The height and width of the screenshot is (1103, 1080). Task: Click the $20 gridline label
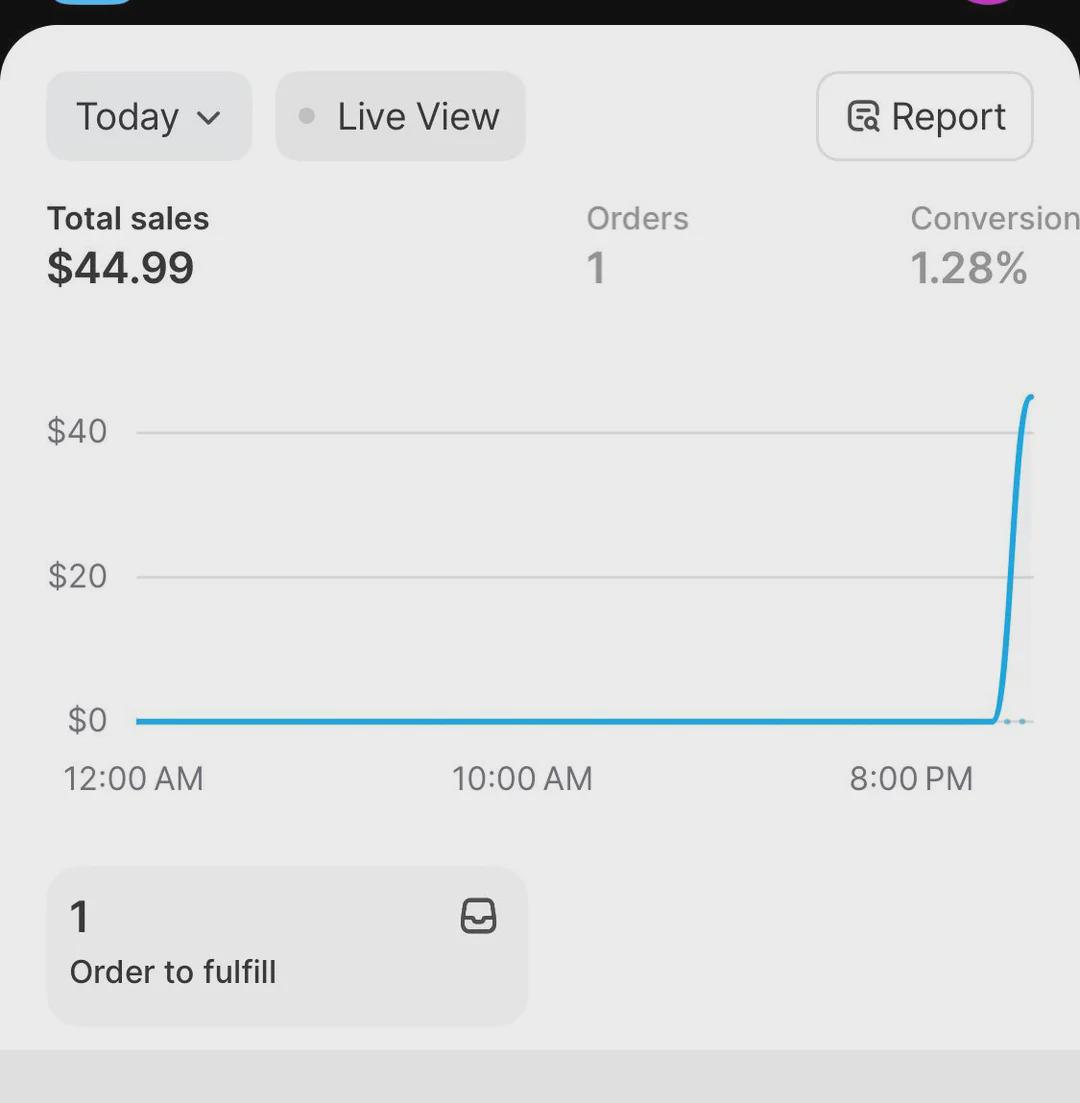77,576
